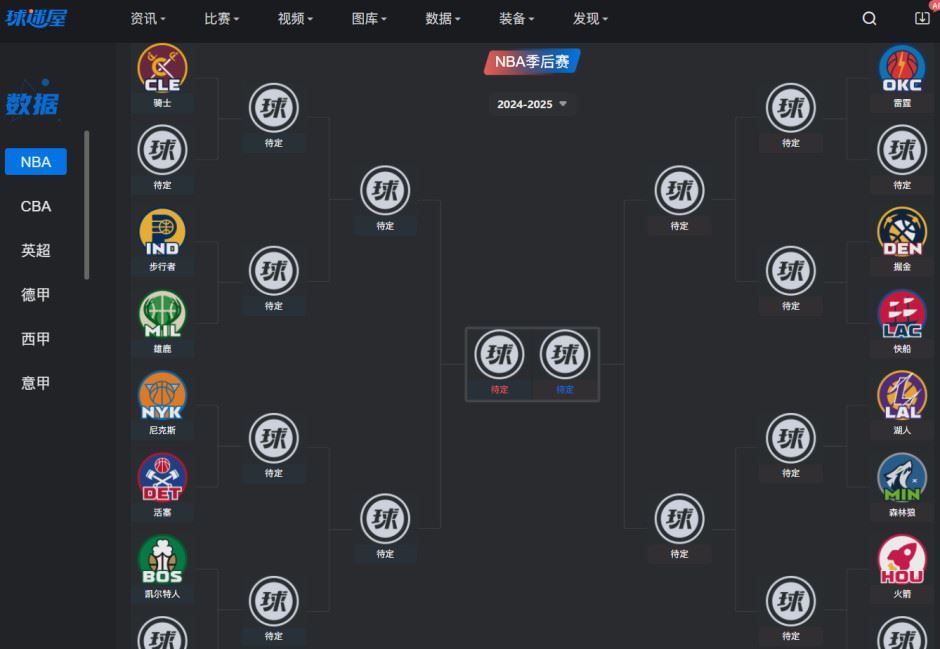The width and height of the screenshot is (940, 649).
Task: Click the sidebar league list scrollbar
Action: coord(87,205)
